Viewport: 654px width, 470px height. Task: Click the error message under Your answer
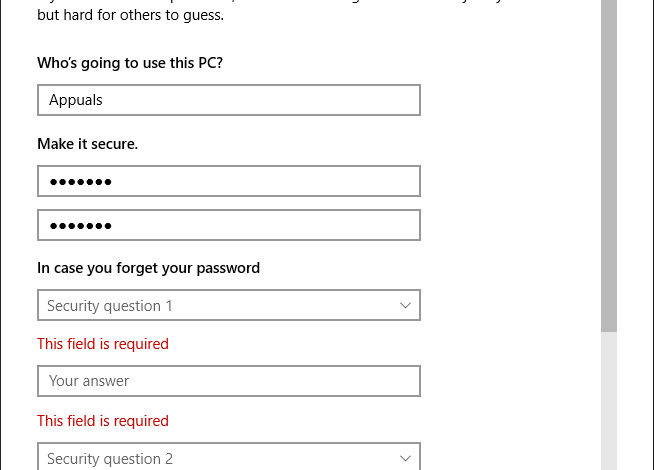coord(103,421)
